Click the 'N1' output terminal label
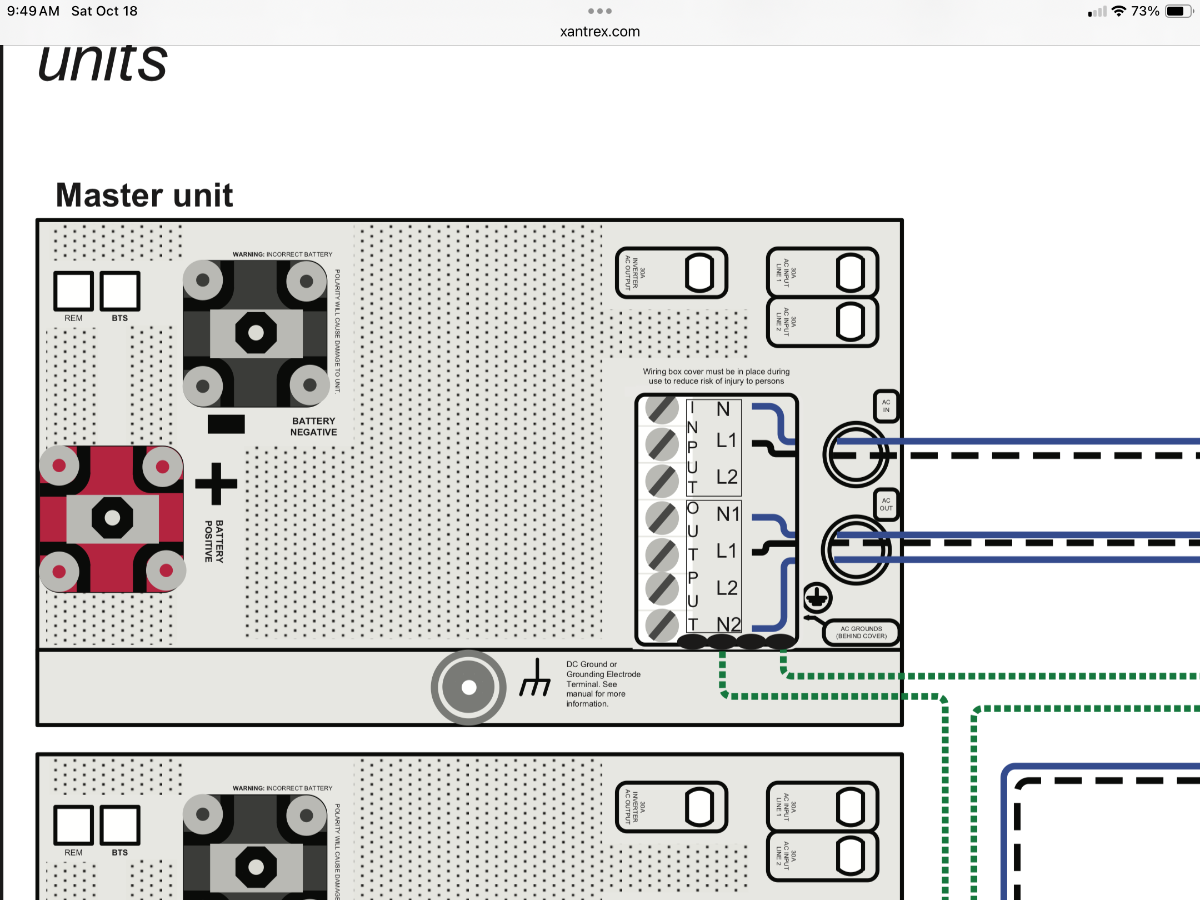The height and width of the screenshot is (900, 1200). click(x=728, y=514)
